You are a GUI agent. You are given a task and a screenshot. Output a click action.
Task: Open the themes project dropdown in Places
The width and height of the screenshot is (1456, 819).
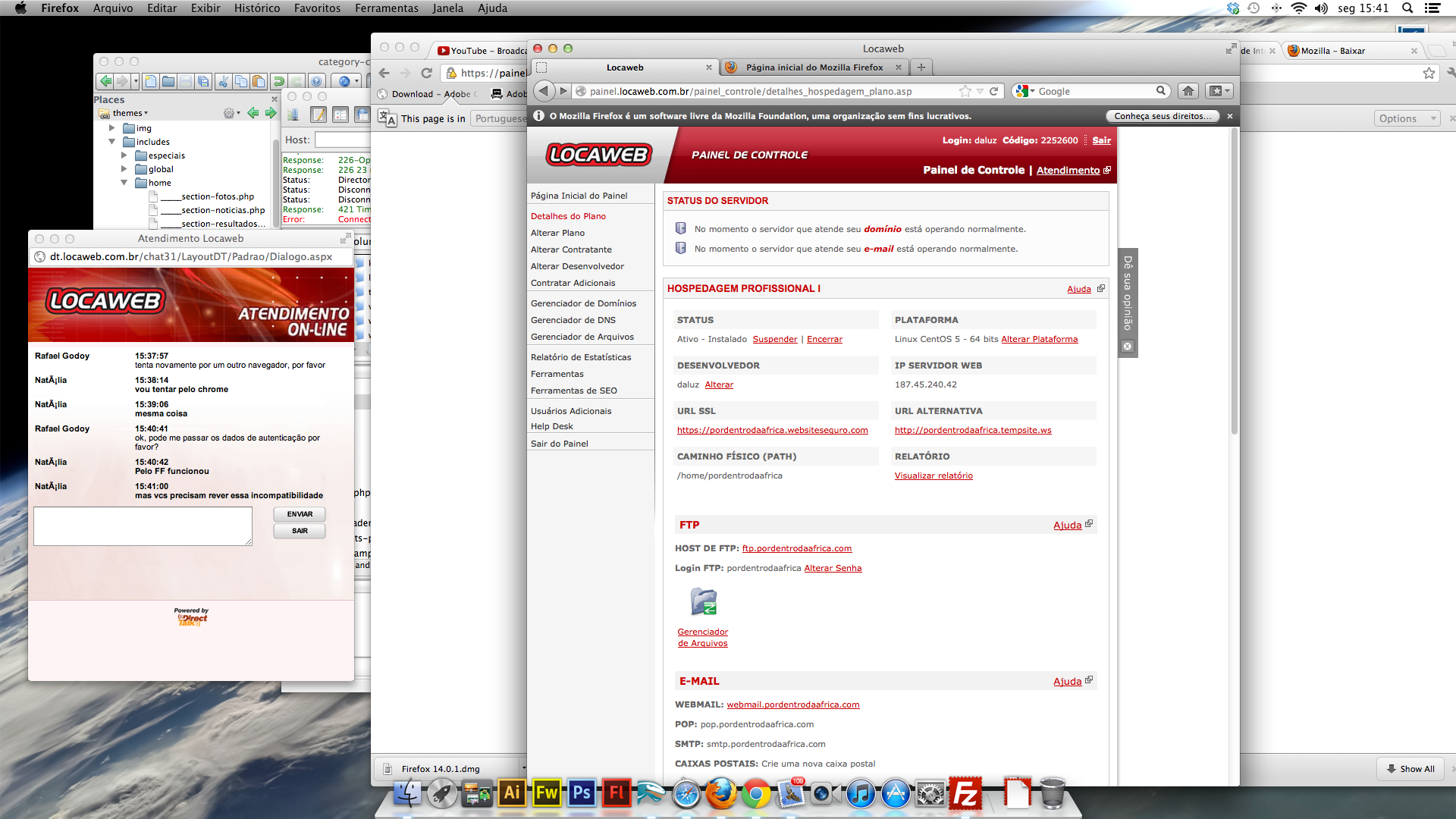pyautogui.click(x=129, y=113)
